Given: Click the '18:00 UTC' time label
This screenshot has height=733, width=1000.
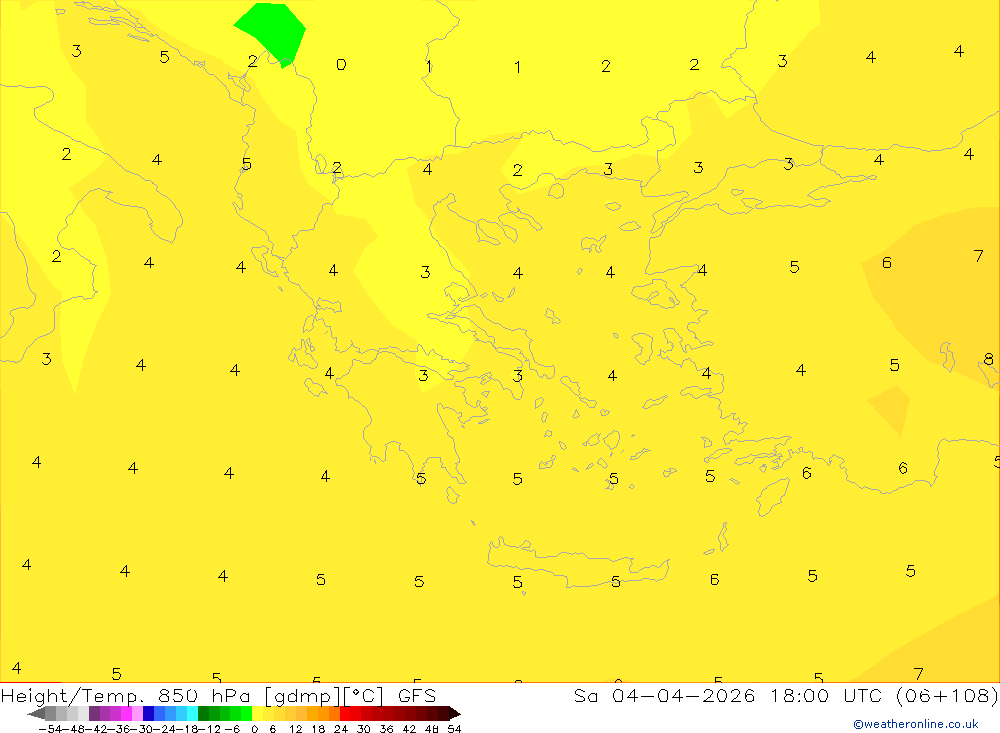Looking at the screenshot, I should pyautogui.click(x=826, y=695).
